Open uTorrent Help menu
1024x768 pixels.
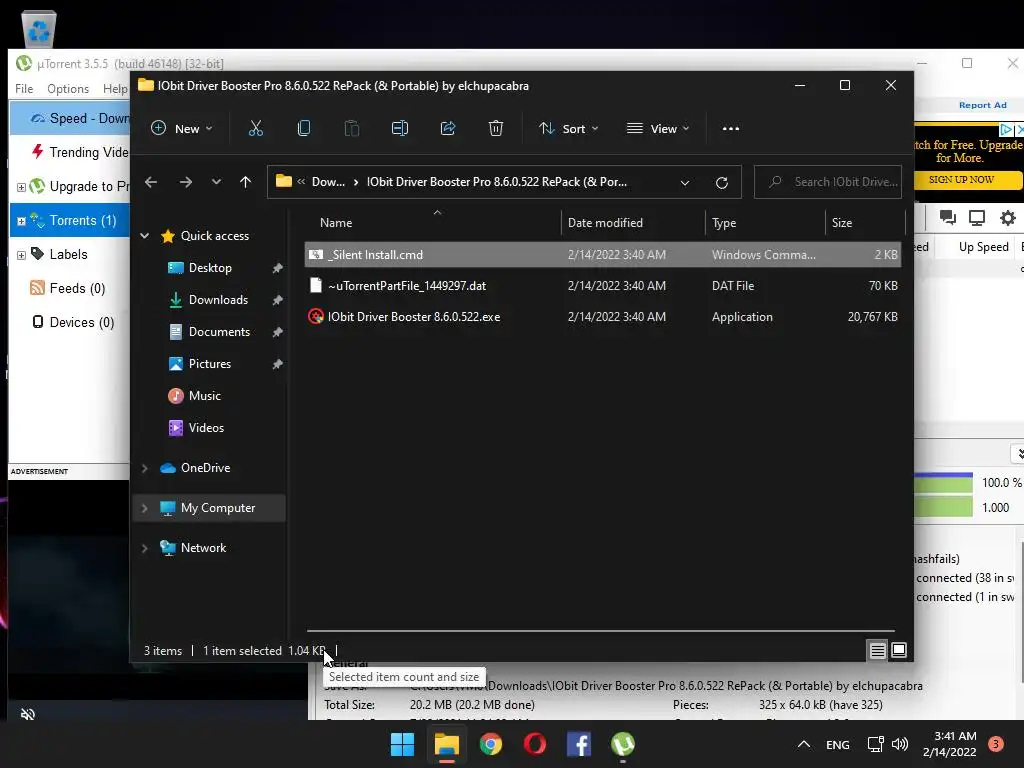pos(115,89)
